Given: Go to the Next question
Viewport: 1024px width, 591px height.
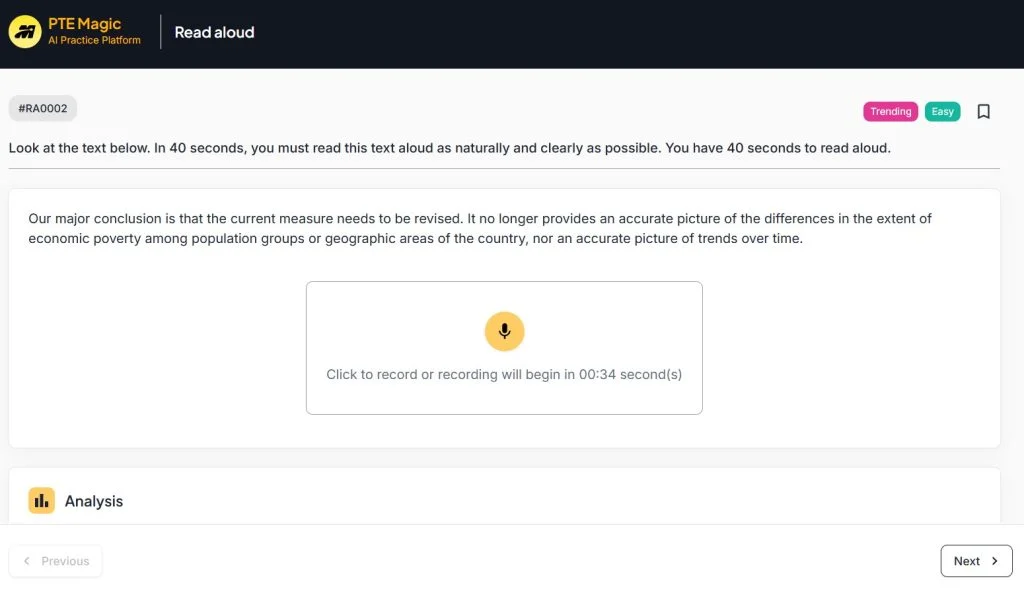Looking at the screenshot, I should point(975,561).
